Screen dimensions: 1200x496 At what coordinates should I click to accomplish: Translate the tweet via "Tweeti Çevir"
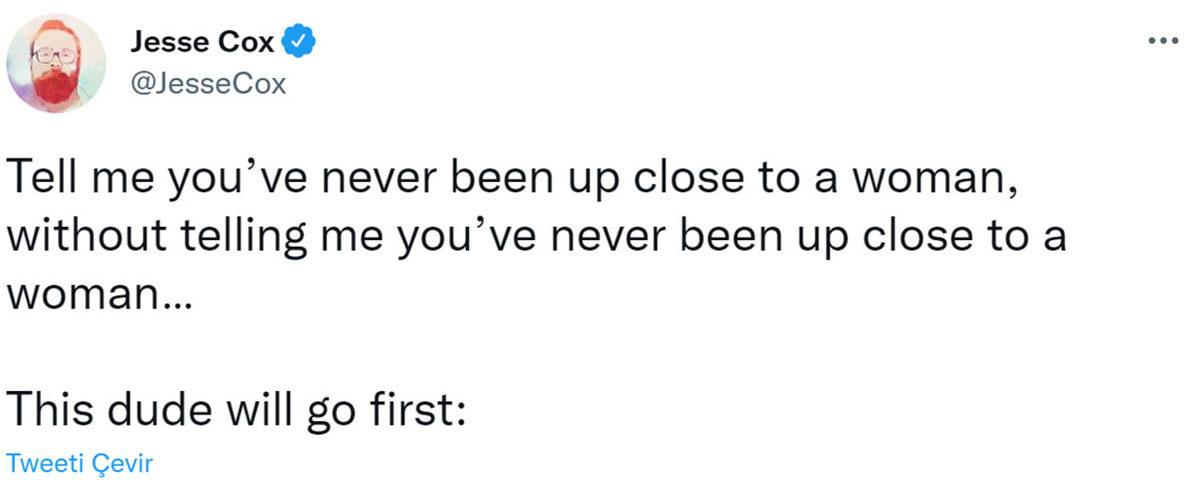[81, 464]
